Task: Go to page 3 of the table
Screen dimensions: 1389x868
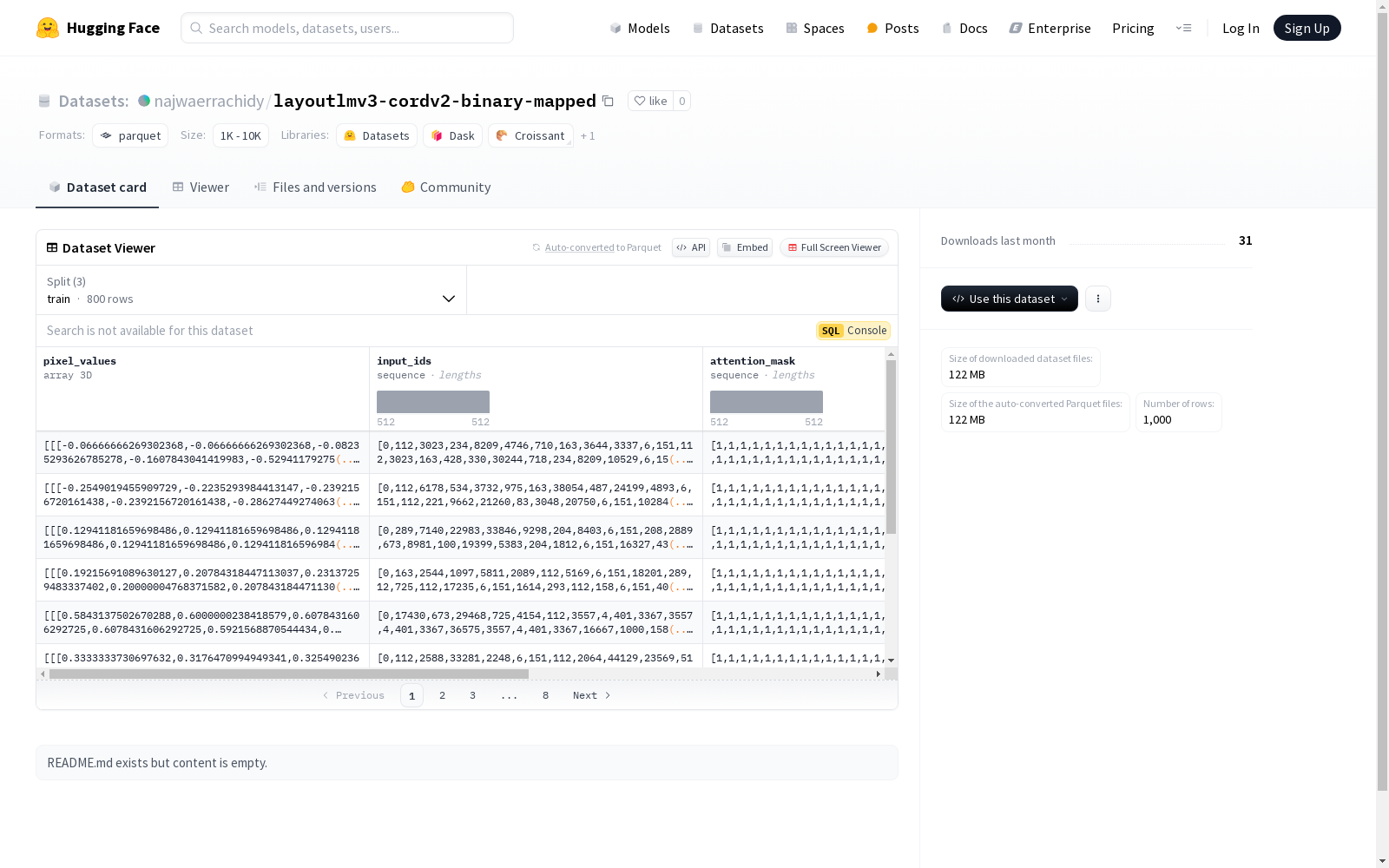Action: pyautogui.click(x=472, y=695)
